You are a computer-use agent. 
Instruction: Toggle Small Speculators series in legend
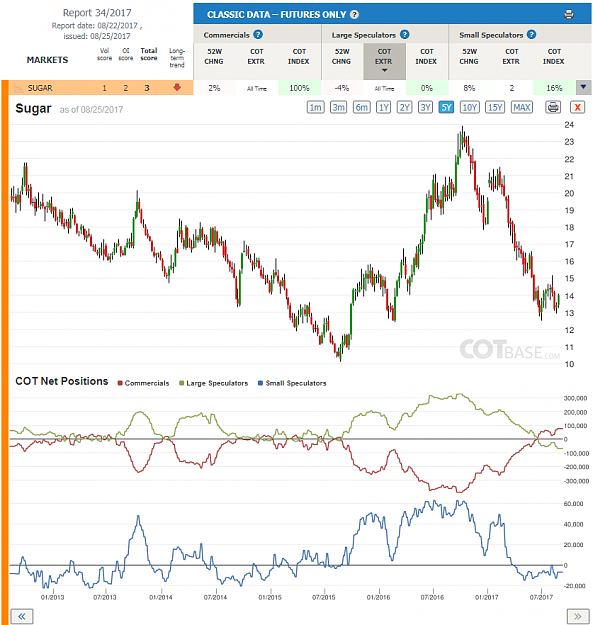(x=292, y=383)
